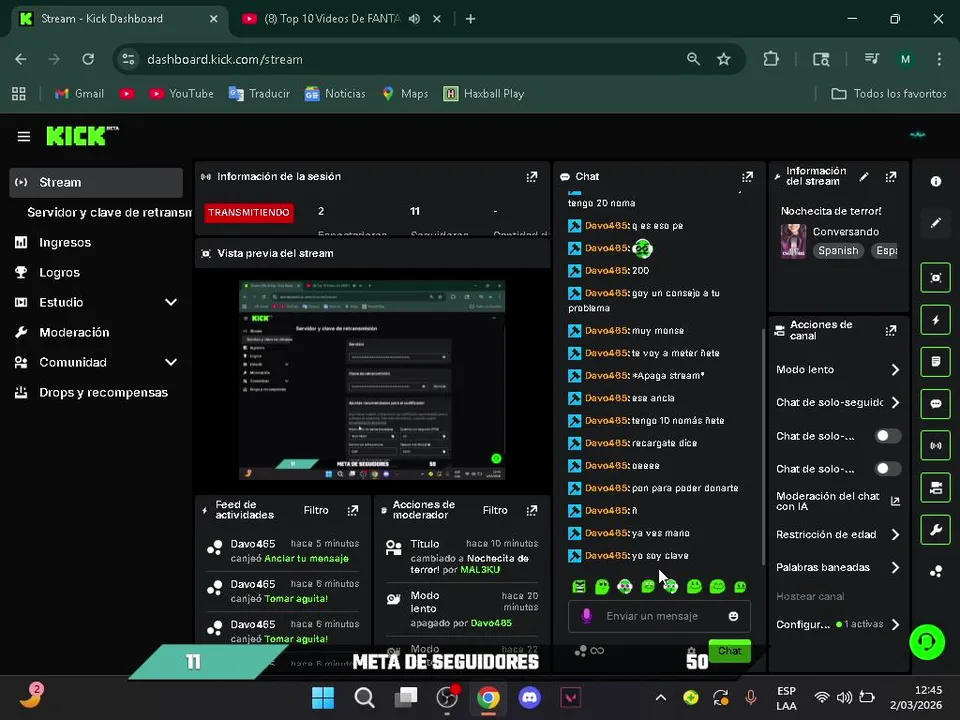Expand the Estudio submenu
Viewport: 960px width, 720px height.
coord(171,302)
